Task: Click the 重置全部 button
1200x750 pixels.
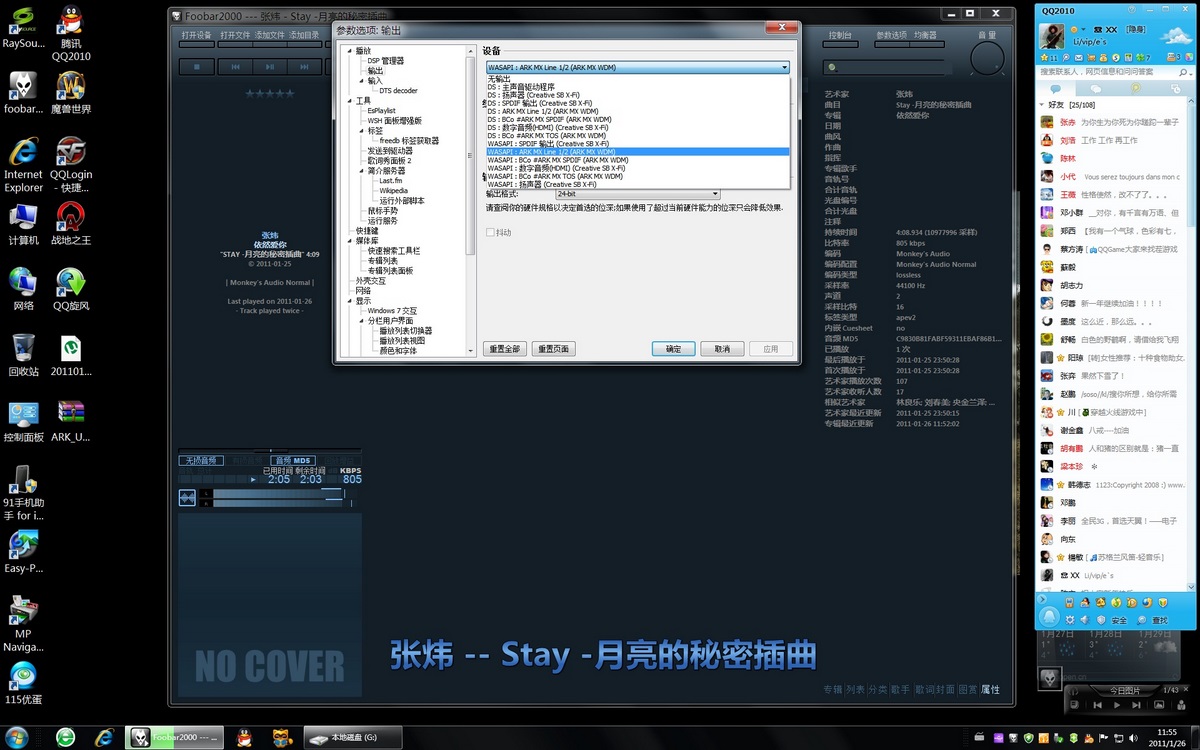Action: (504, 349)
